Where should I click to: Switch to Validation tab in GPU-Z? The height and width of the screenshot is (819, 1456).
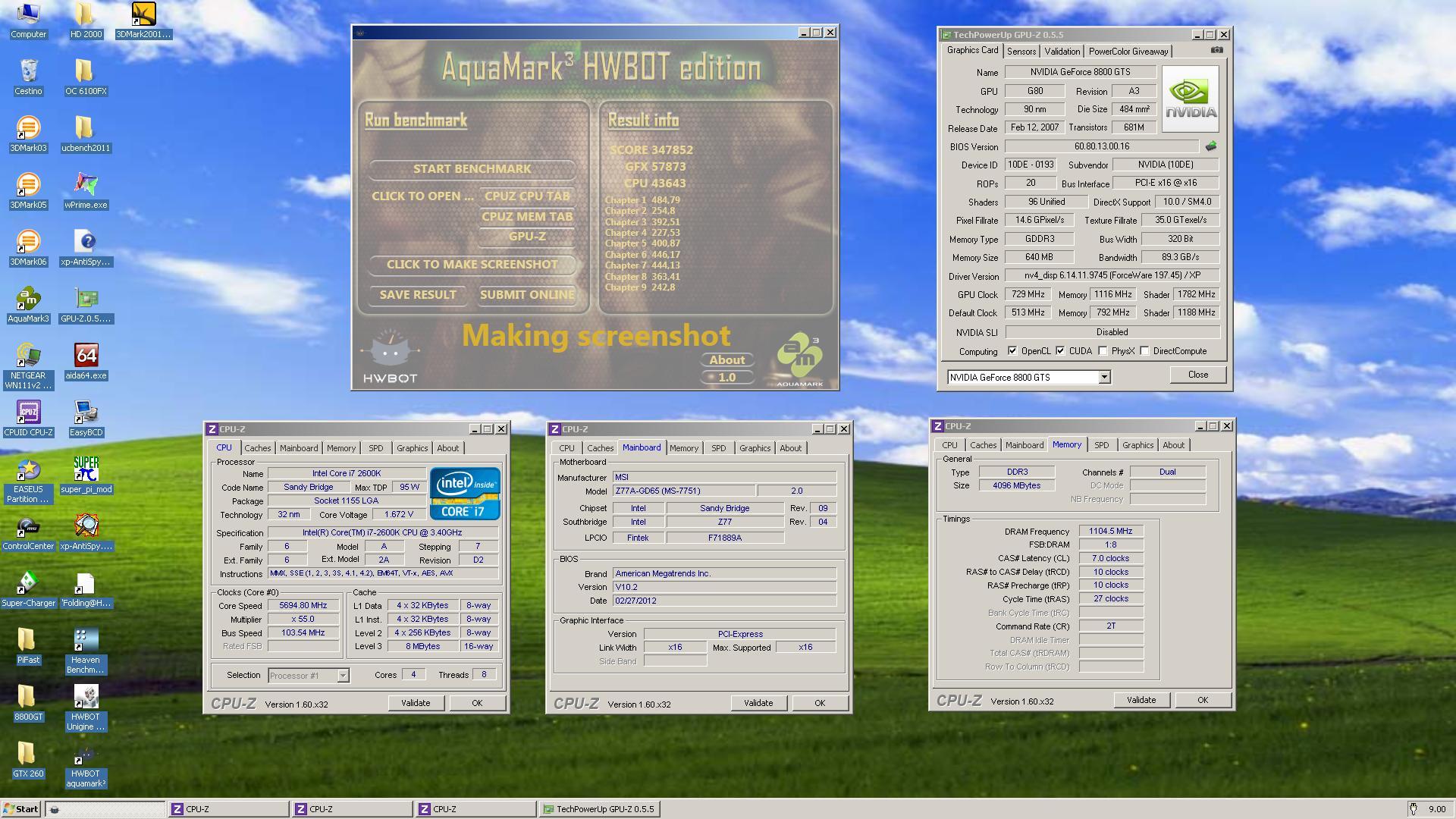tap(1062, 52)
